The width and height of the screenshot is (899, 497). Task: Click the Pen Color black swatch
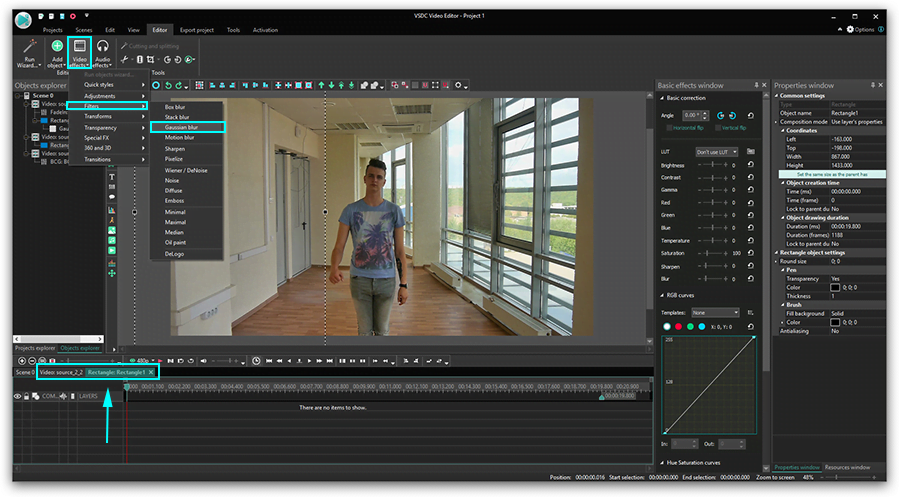[x=835, y=288]
